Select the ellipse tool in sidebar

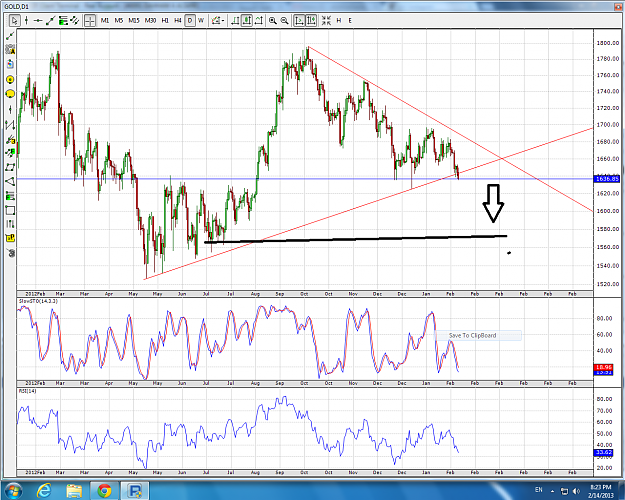click(10, 94)
